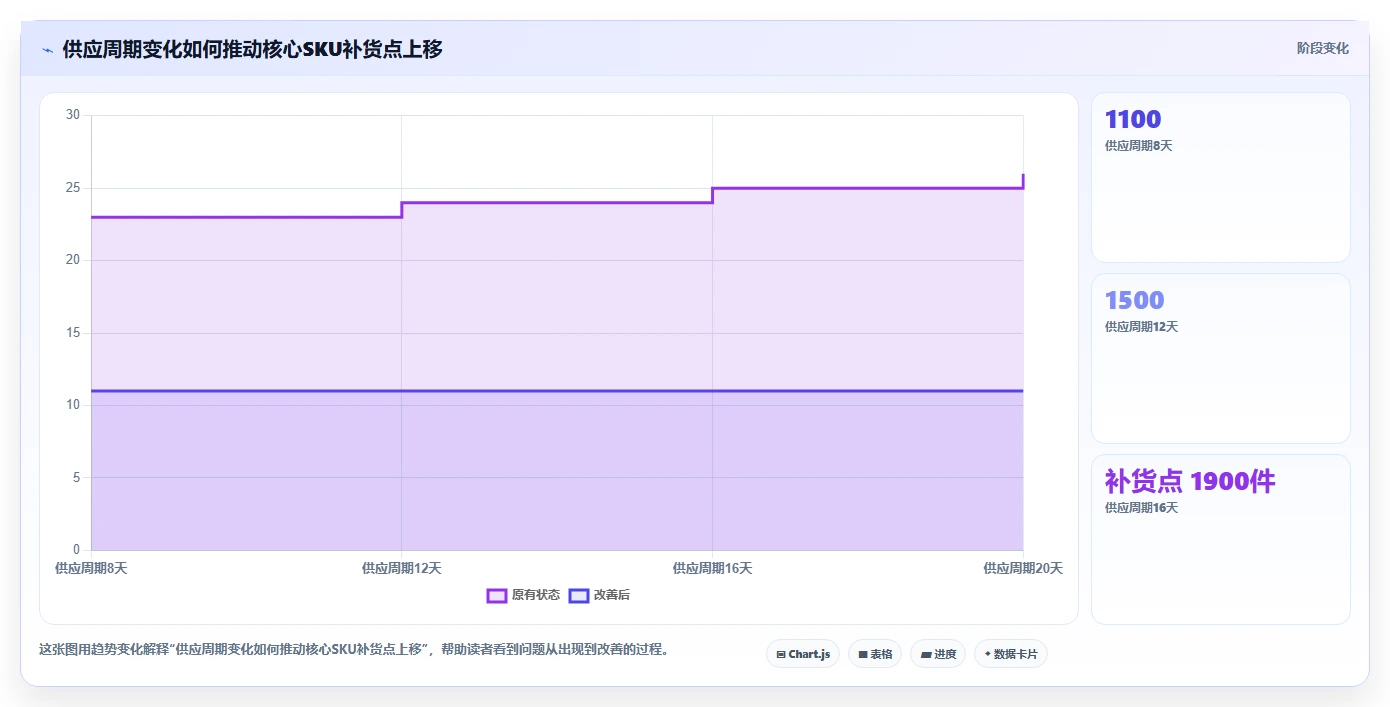Click the 阶段变化 label in header
Image resolution: width=1390 pixels, height=707 pixels.
tap(1322, 48)
